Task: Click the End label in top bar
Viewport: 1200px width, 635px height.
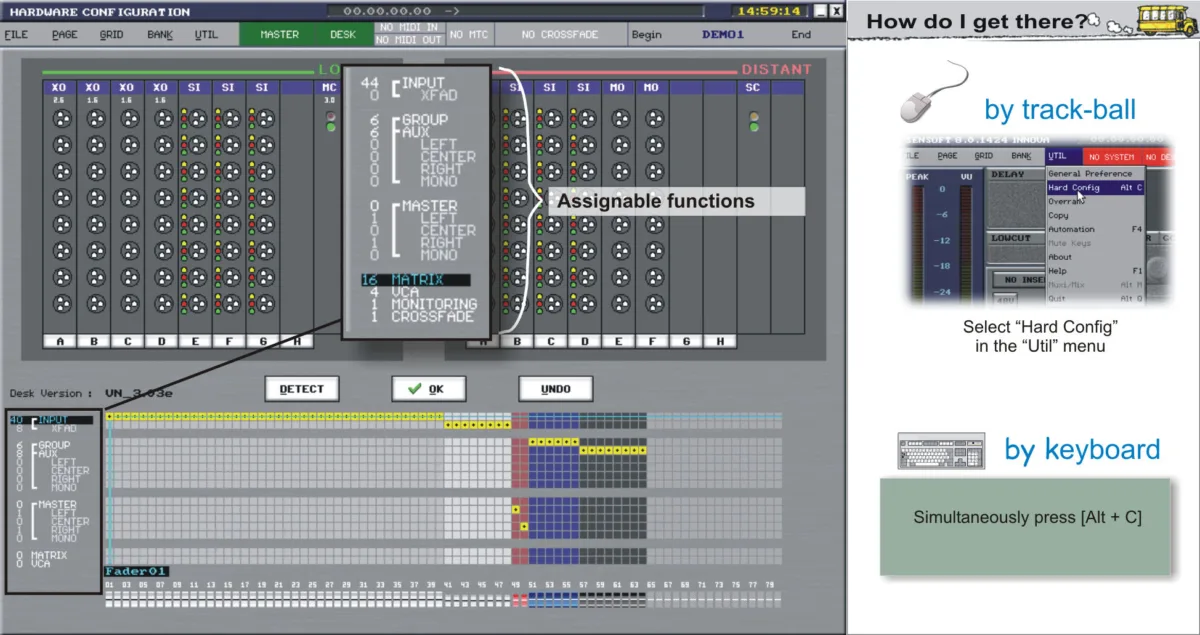Action: click(801, 34)
